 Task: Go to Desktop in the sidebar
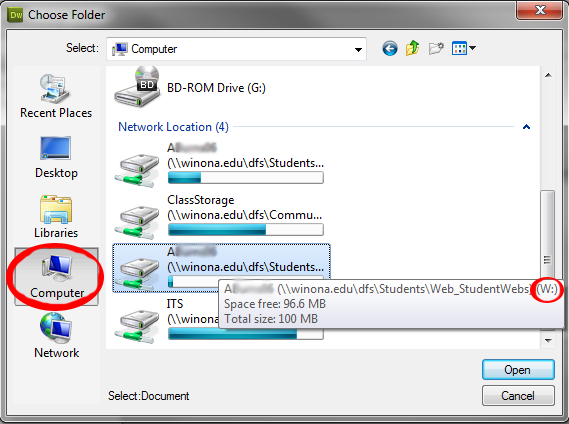(x=56, y=158)
